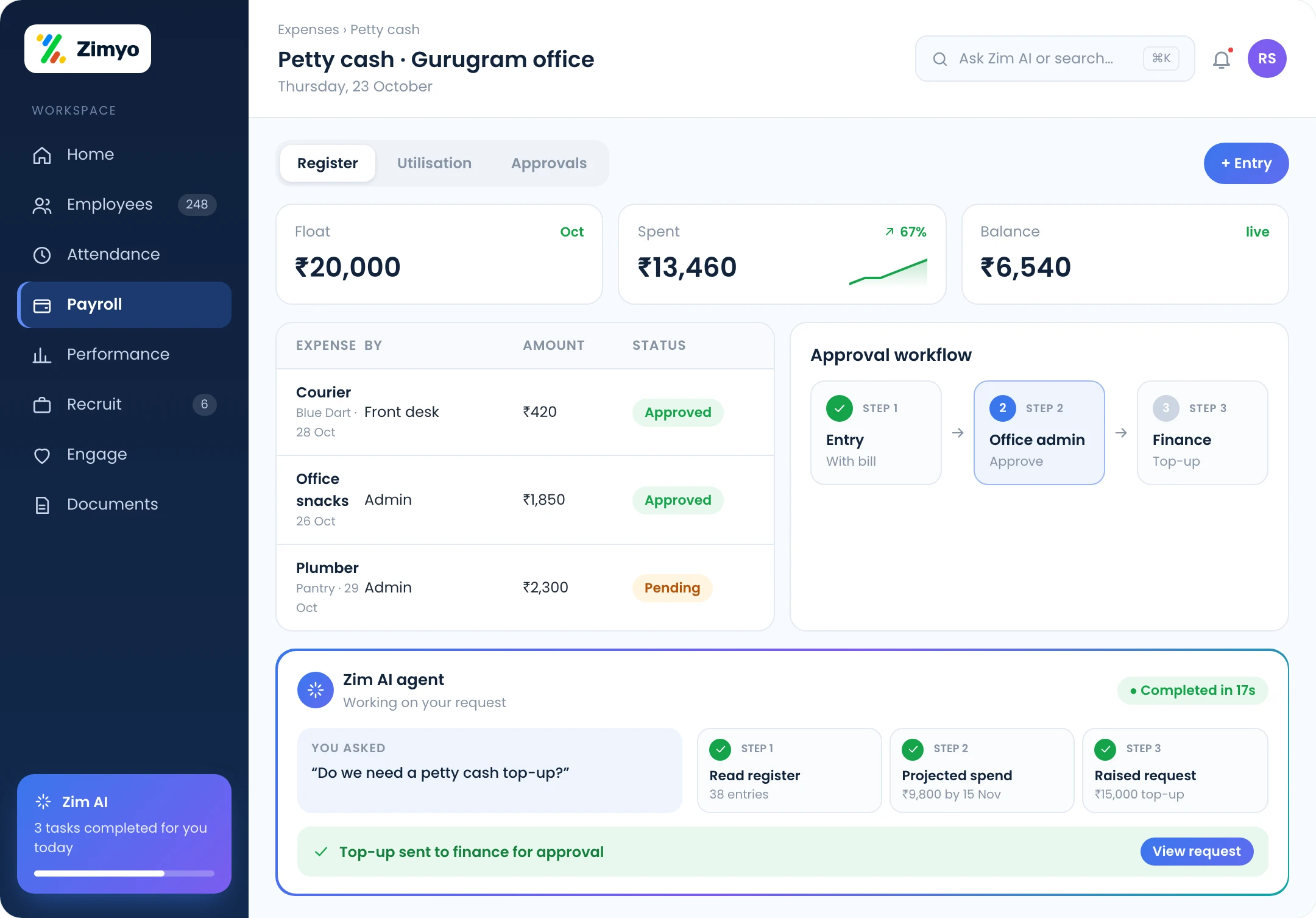Open the Read register step card
Viewport: 1316px width, 918px height.
coord(790,770)
